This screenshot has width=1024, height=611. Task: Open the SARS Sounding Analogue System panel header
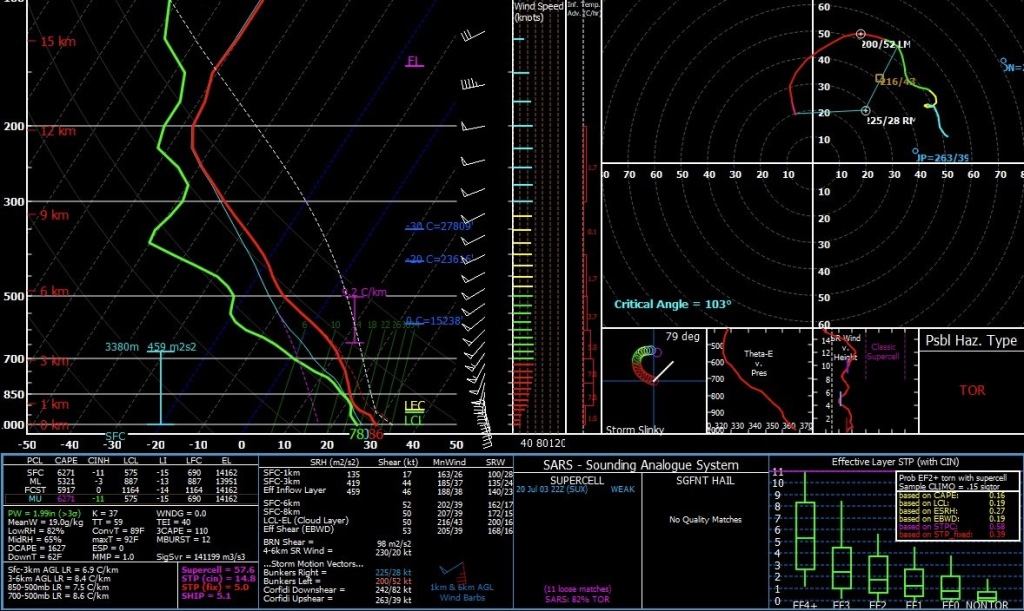click(x=639, y=465)
